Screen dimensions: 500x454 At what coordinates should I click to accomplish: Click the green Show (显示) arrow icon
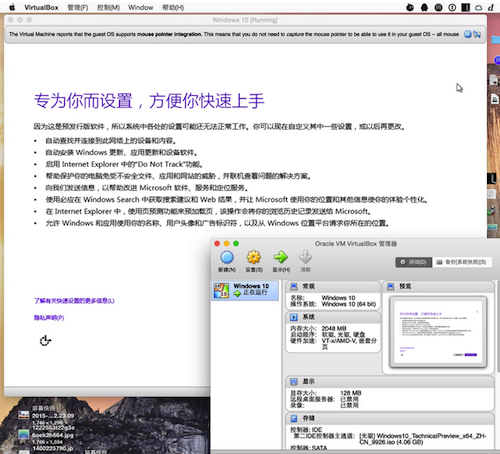coord(281,258)
